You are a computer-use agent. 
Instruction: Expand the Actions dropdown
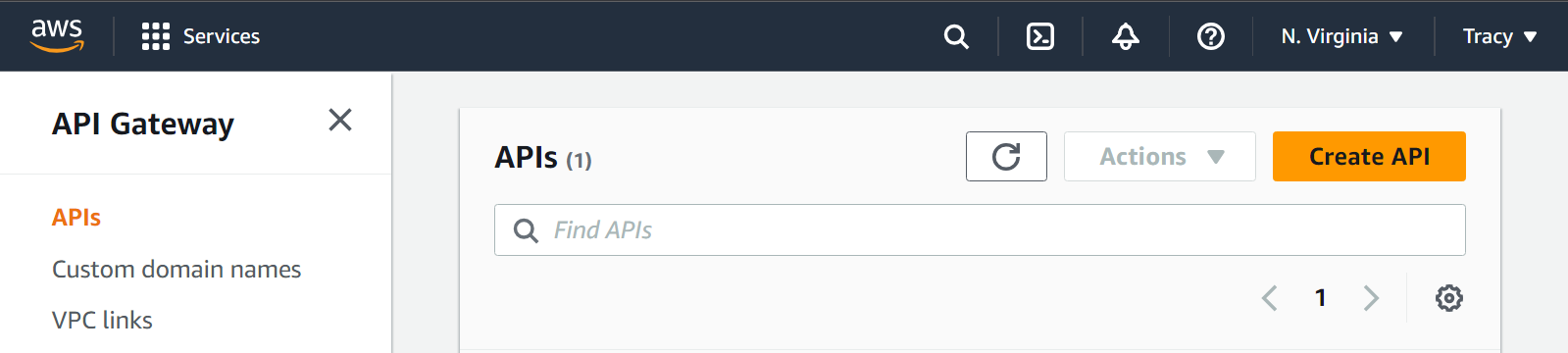(1160, 156)
